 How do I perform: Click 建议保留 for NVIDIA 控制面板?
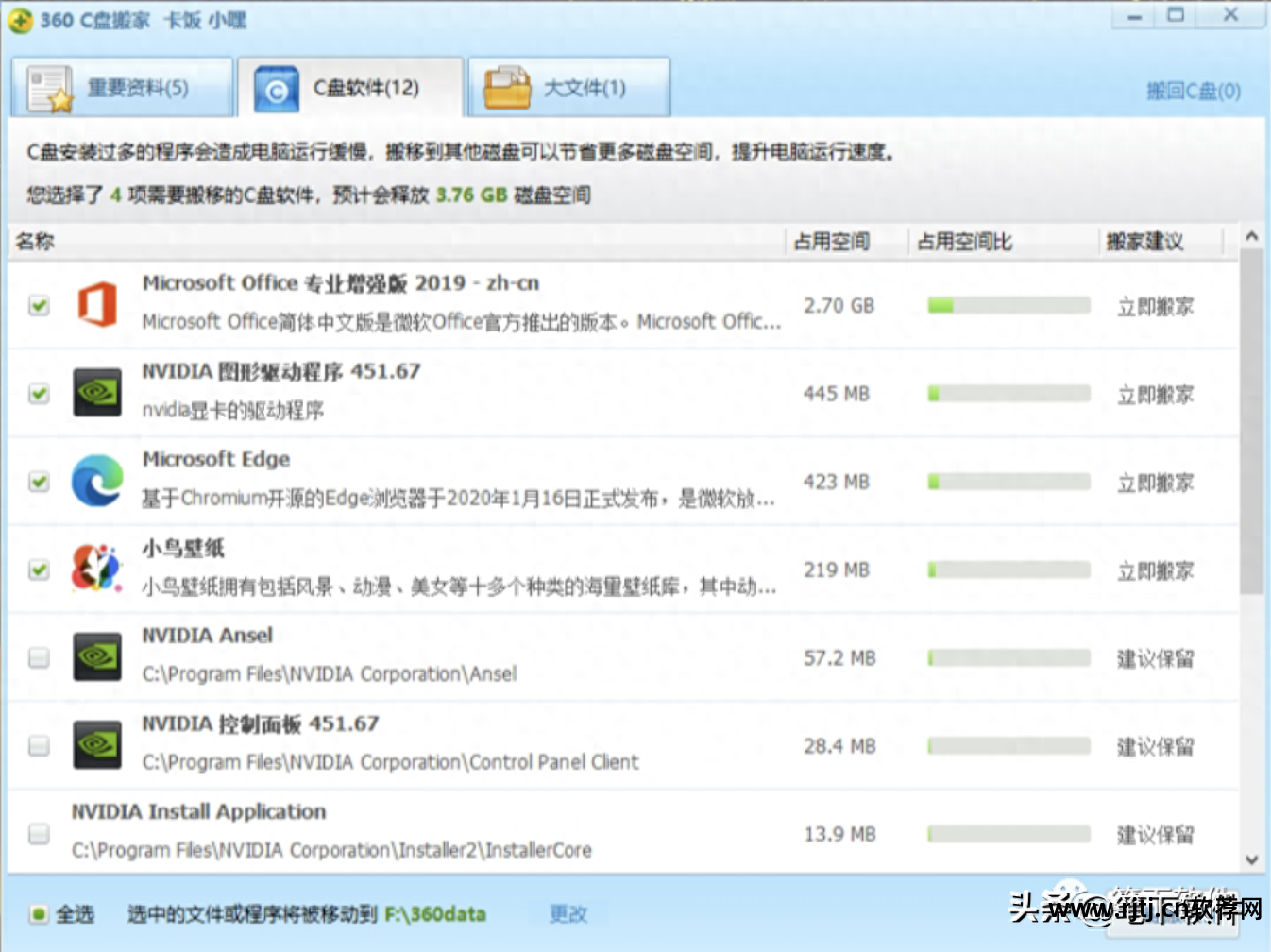(1156, 746)
